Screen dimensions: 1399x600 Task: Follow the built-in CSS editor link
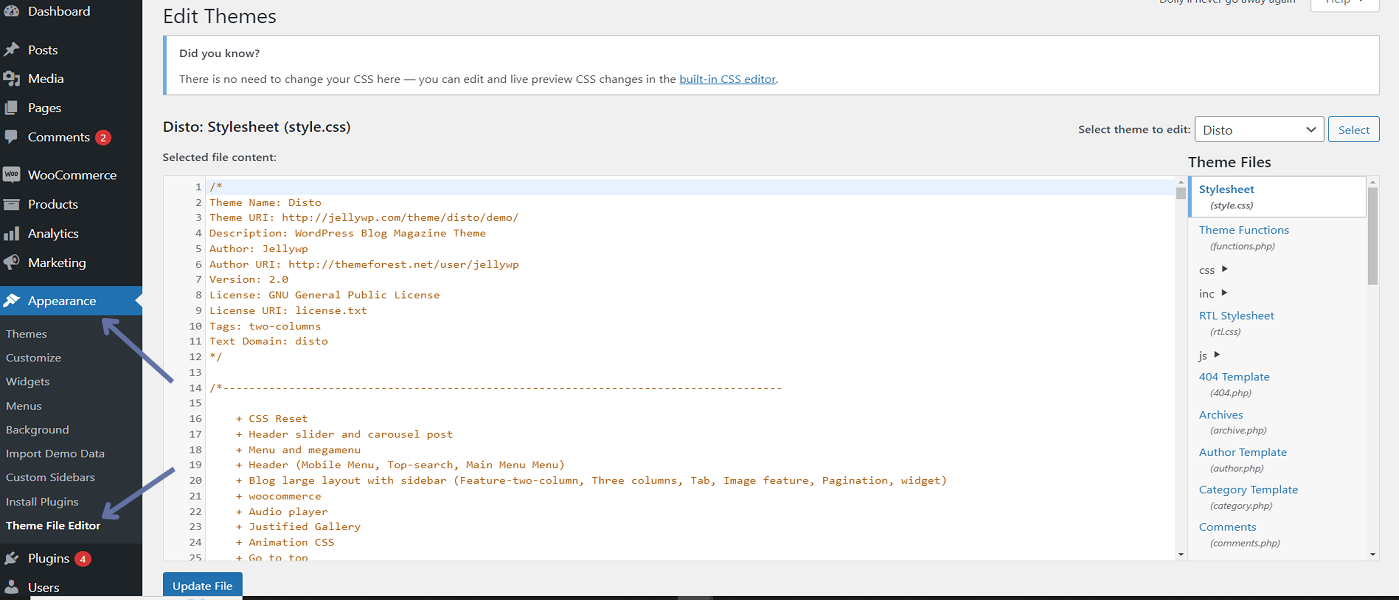727,79
